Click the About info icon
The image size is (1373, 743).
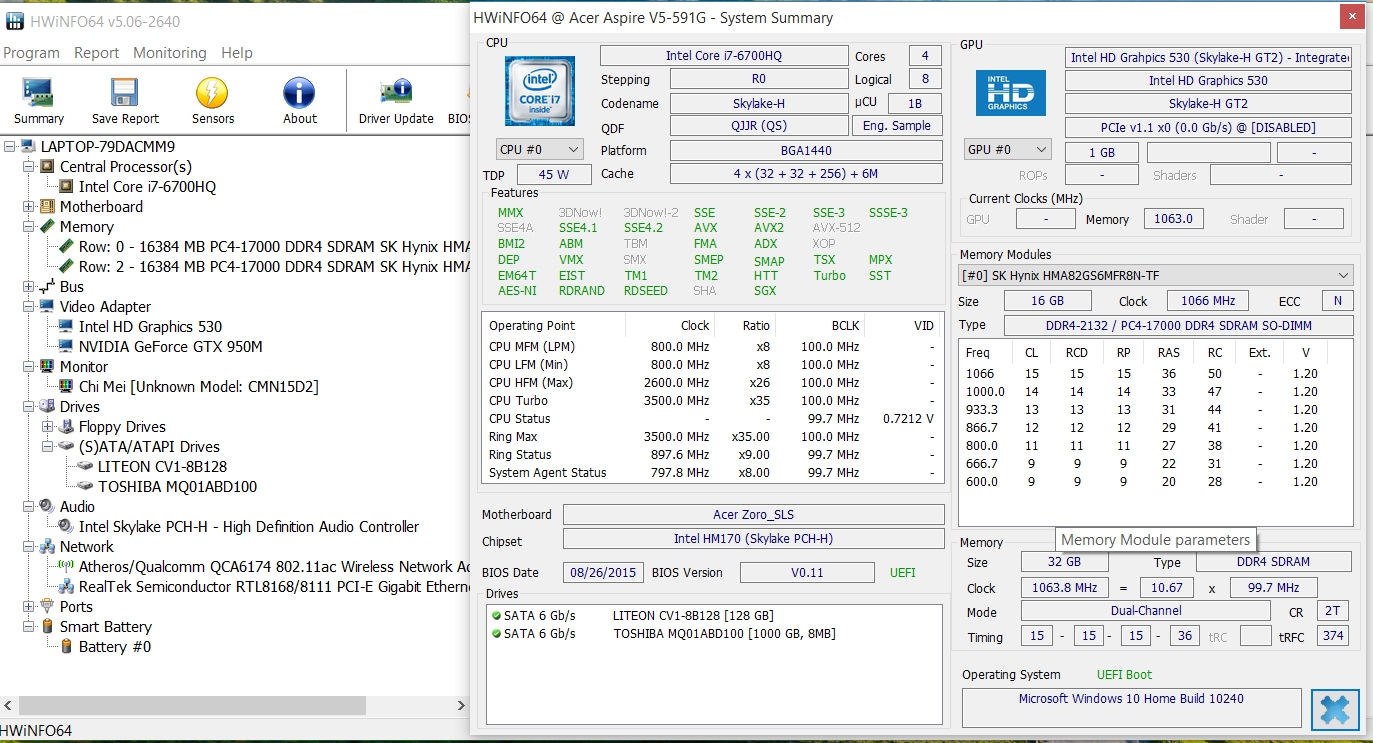299,93
